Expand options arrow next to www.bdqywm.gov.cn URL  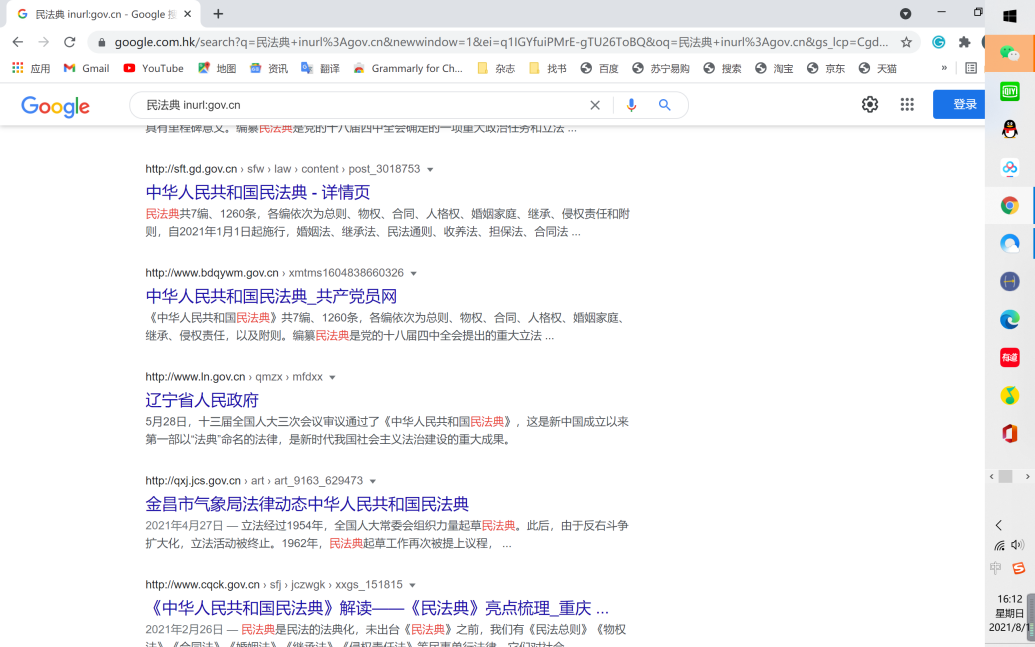point(414,273)
